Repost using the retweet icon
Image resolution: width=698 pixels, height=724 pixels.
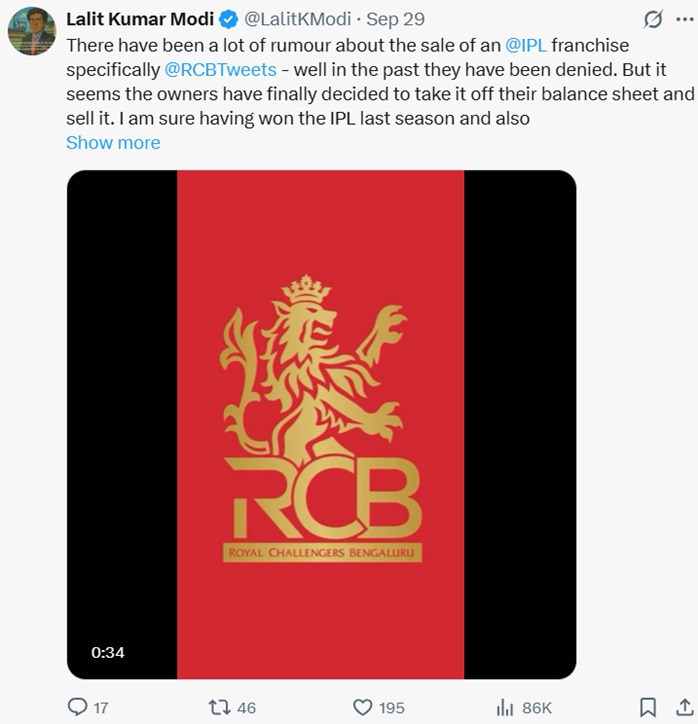[x=219, y=707]
